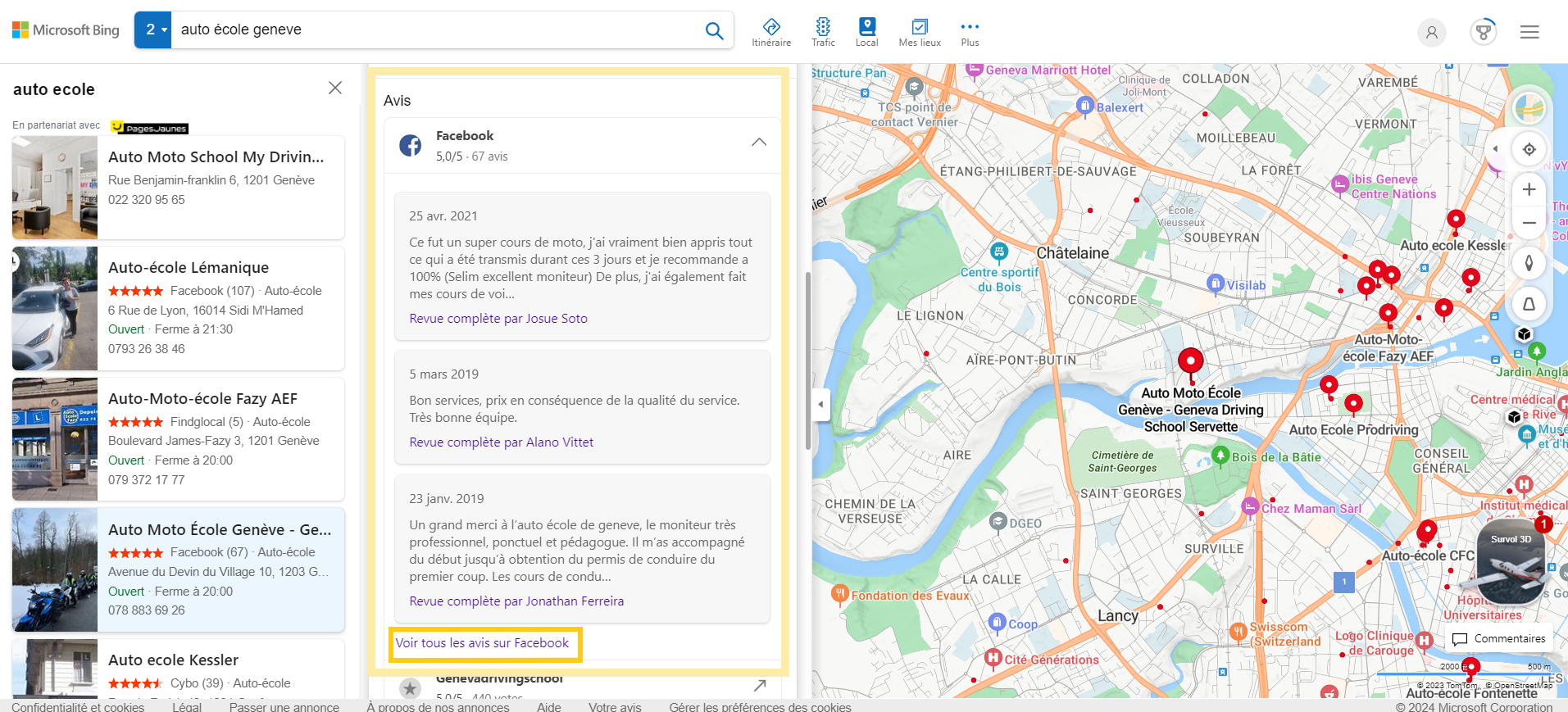This screenshot has width=1568, height=712.
Task: Open Passer une annonce footer link
Action: point(284,706)
